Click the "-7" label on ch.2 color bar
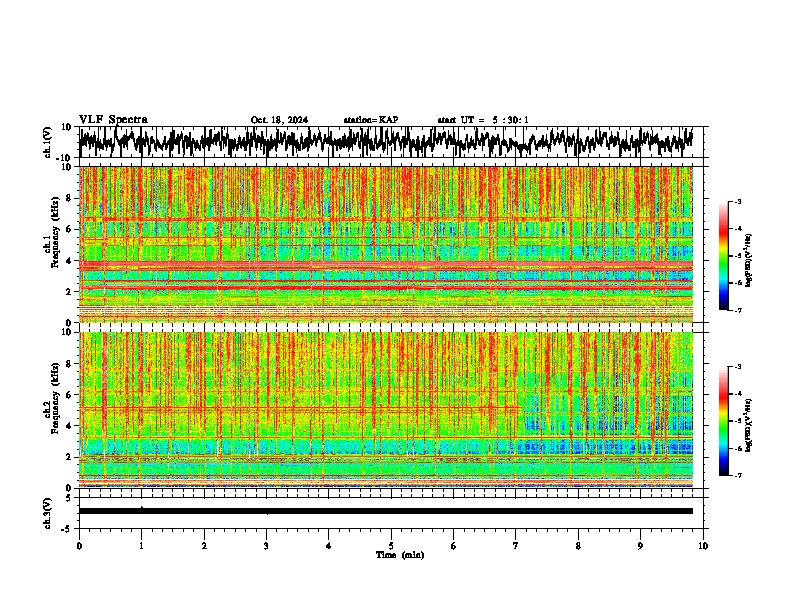792x612 pixels. [737, 476]
